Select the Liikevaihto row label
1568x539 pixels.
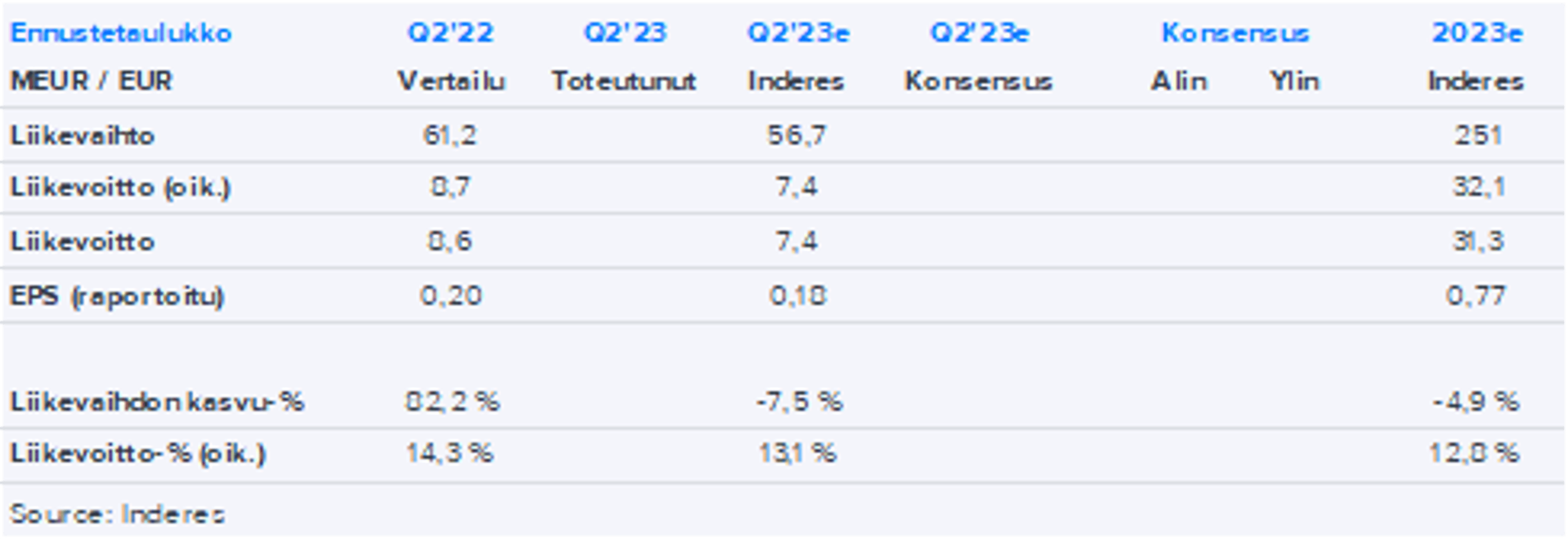pos(82,135)
